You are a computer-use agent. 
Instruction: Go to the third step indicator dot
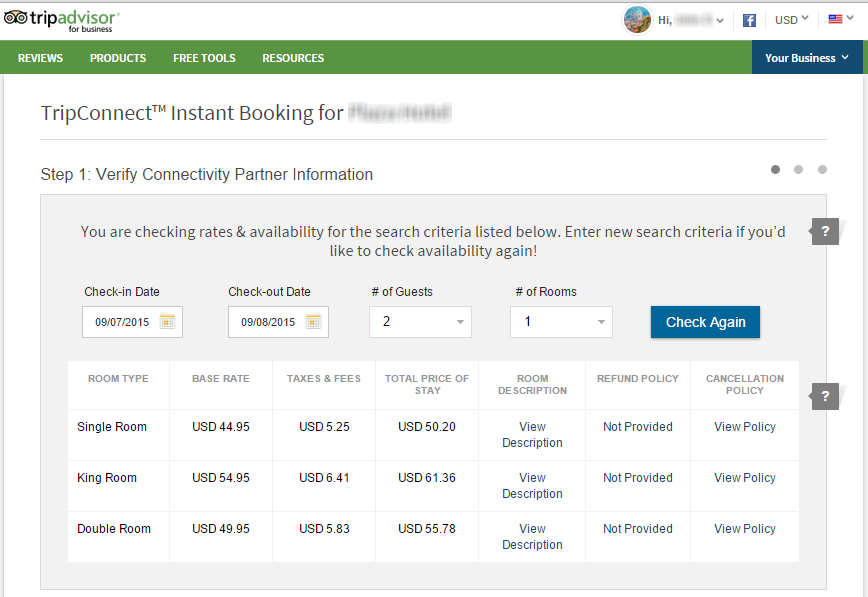tap(822, 170)
